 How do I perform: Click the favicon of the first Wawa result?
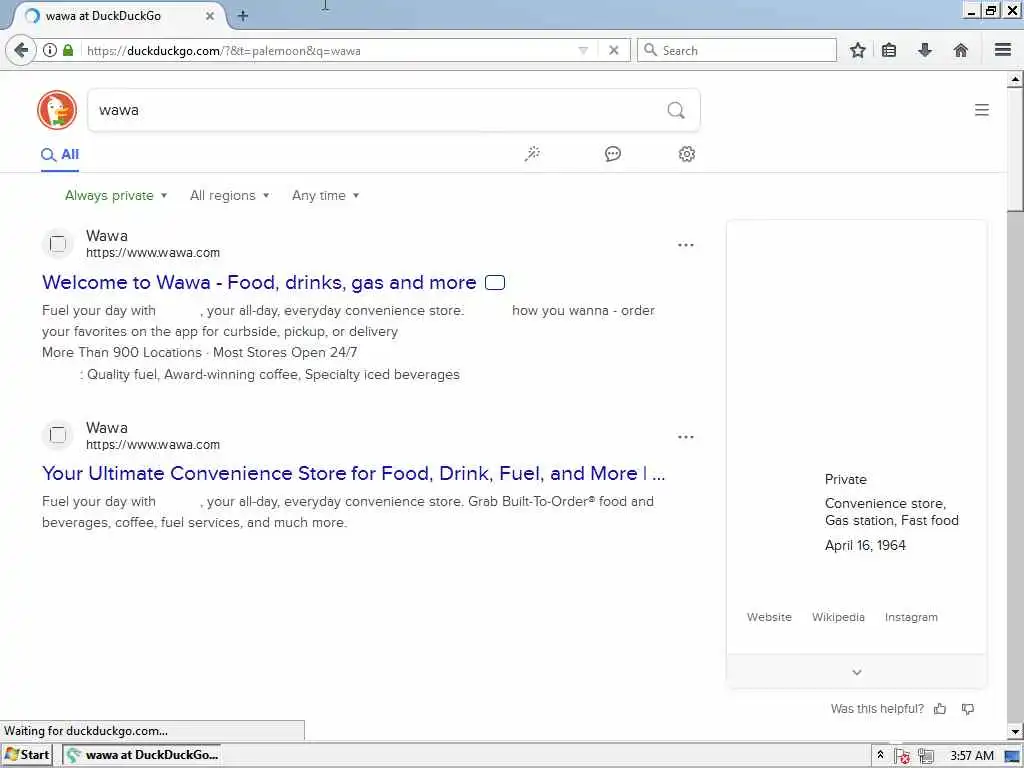[57, 244]
